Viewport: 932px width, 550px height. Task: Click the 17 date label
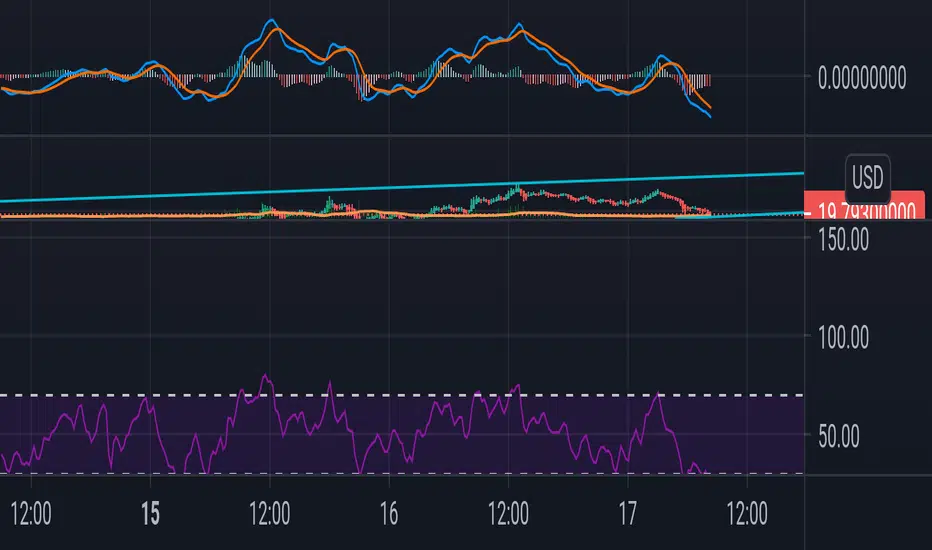pyautogui.click(x=628, y=514)
